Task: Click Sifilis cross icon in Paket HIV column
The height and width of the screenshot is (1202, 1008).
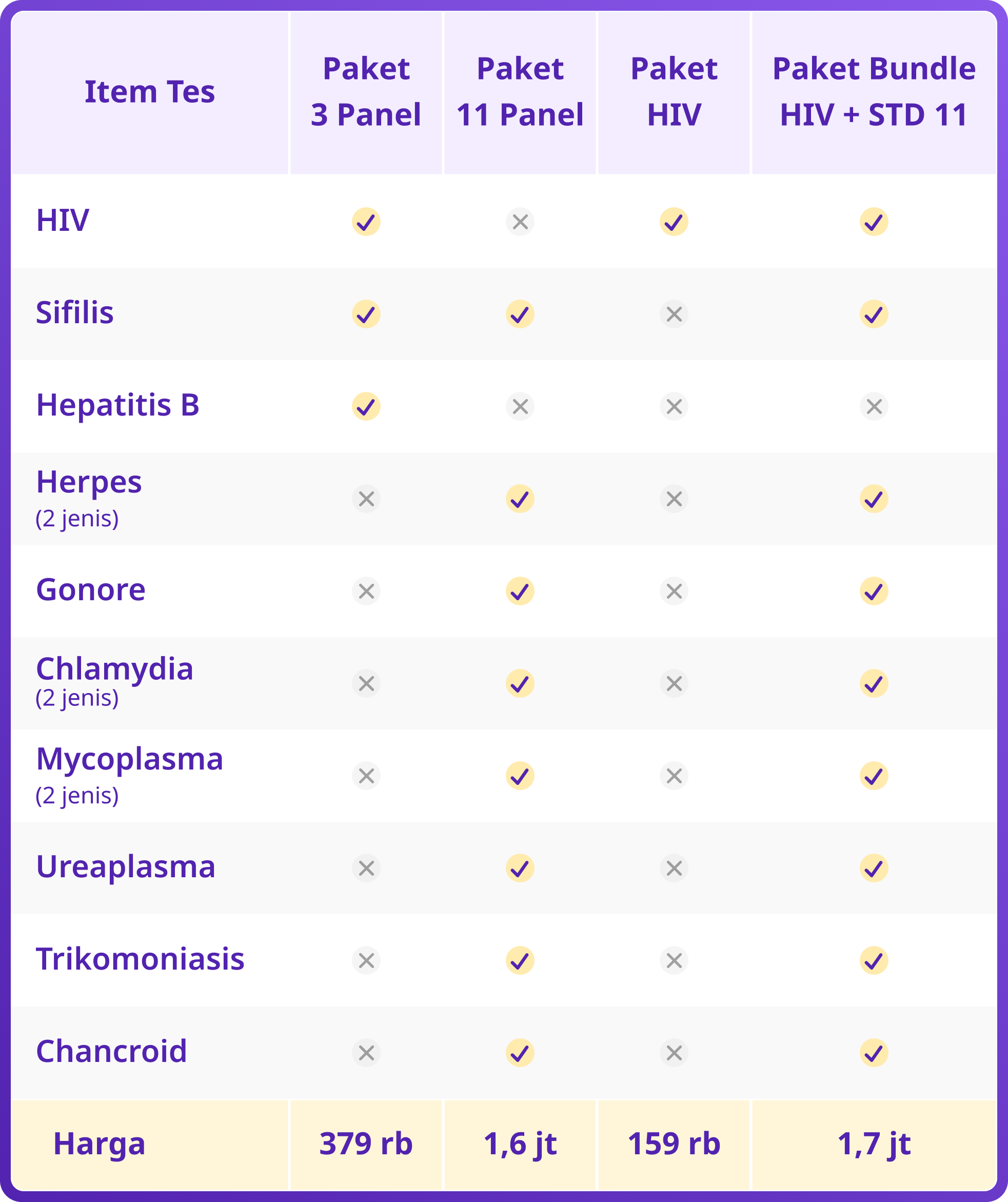Action: (x=674, y=313)
